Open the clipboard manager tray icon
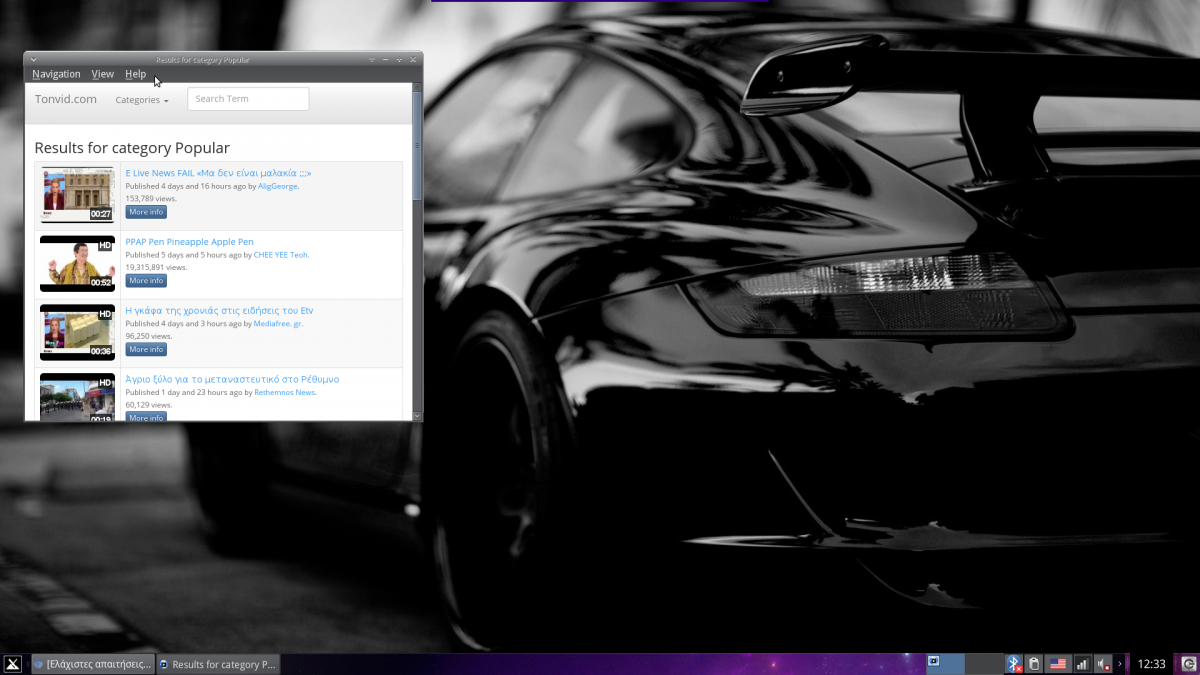Screen dimensions: 1200x675 click(x=1035, y=664)
